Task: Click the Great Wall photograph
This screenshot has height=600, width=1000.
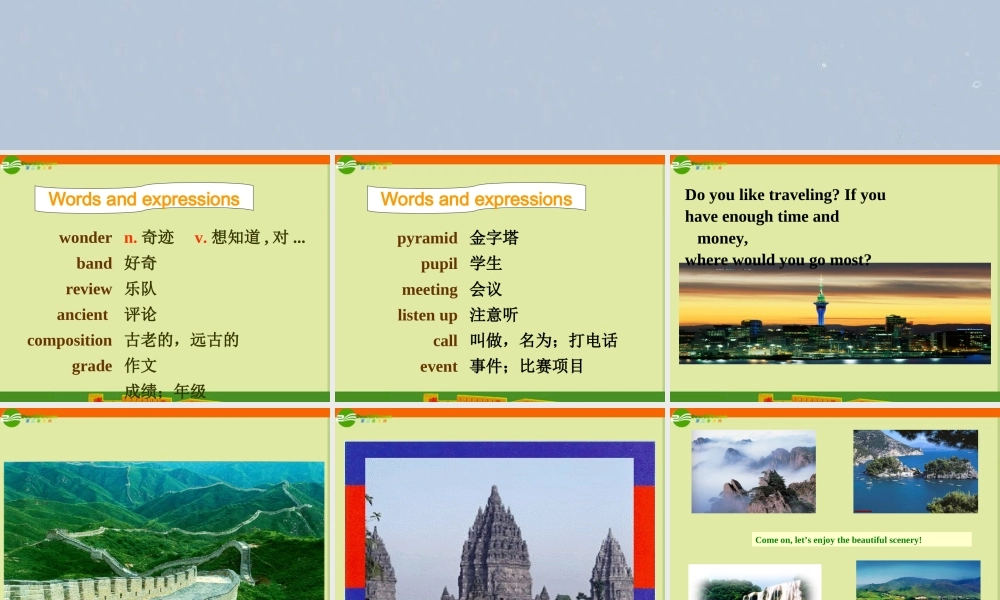Action: 164,530
